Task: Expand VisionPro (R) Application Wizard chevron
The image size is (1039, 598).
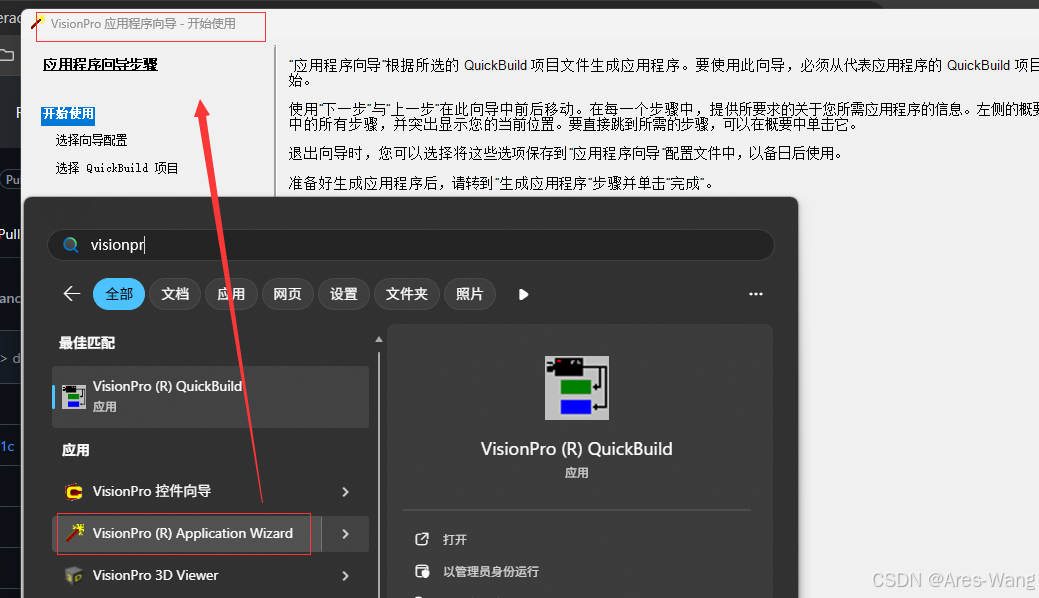Action: [345, 534]
